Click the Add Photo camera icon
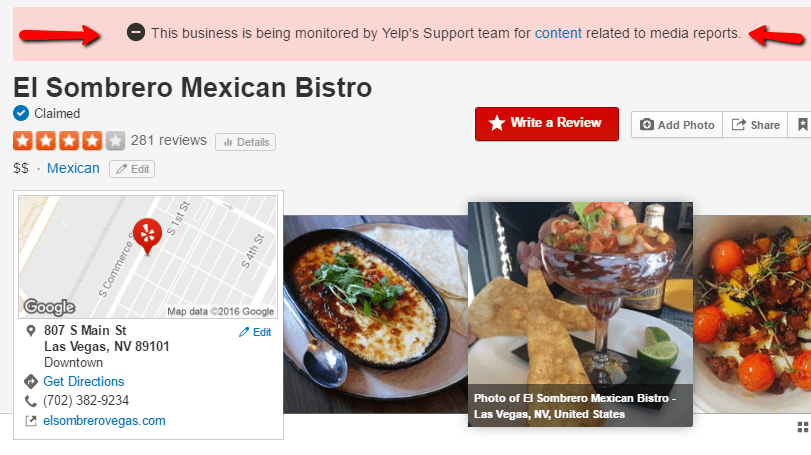 (647, 125)
